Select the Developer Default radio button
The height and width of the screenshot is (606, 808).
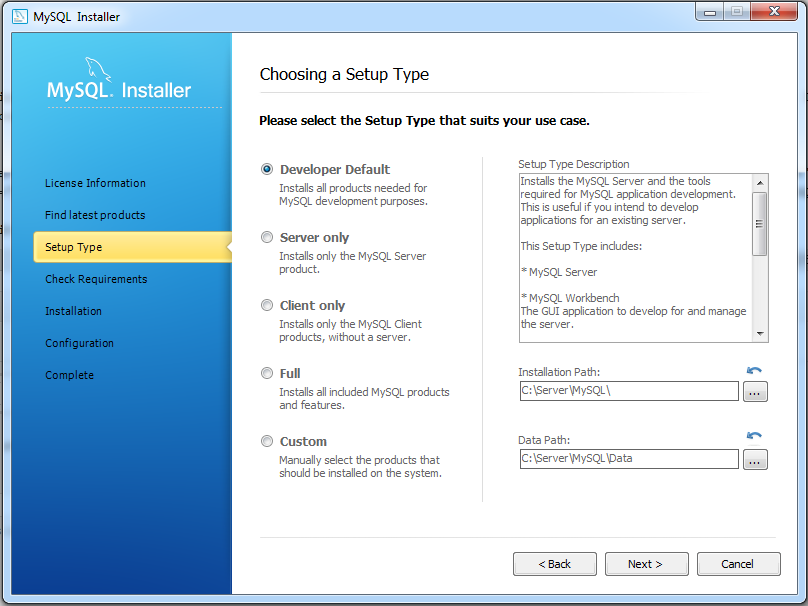(267, 169)
